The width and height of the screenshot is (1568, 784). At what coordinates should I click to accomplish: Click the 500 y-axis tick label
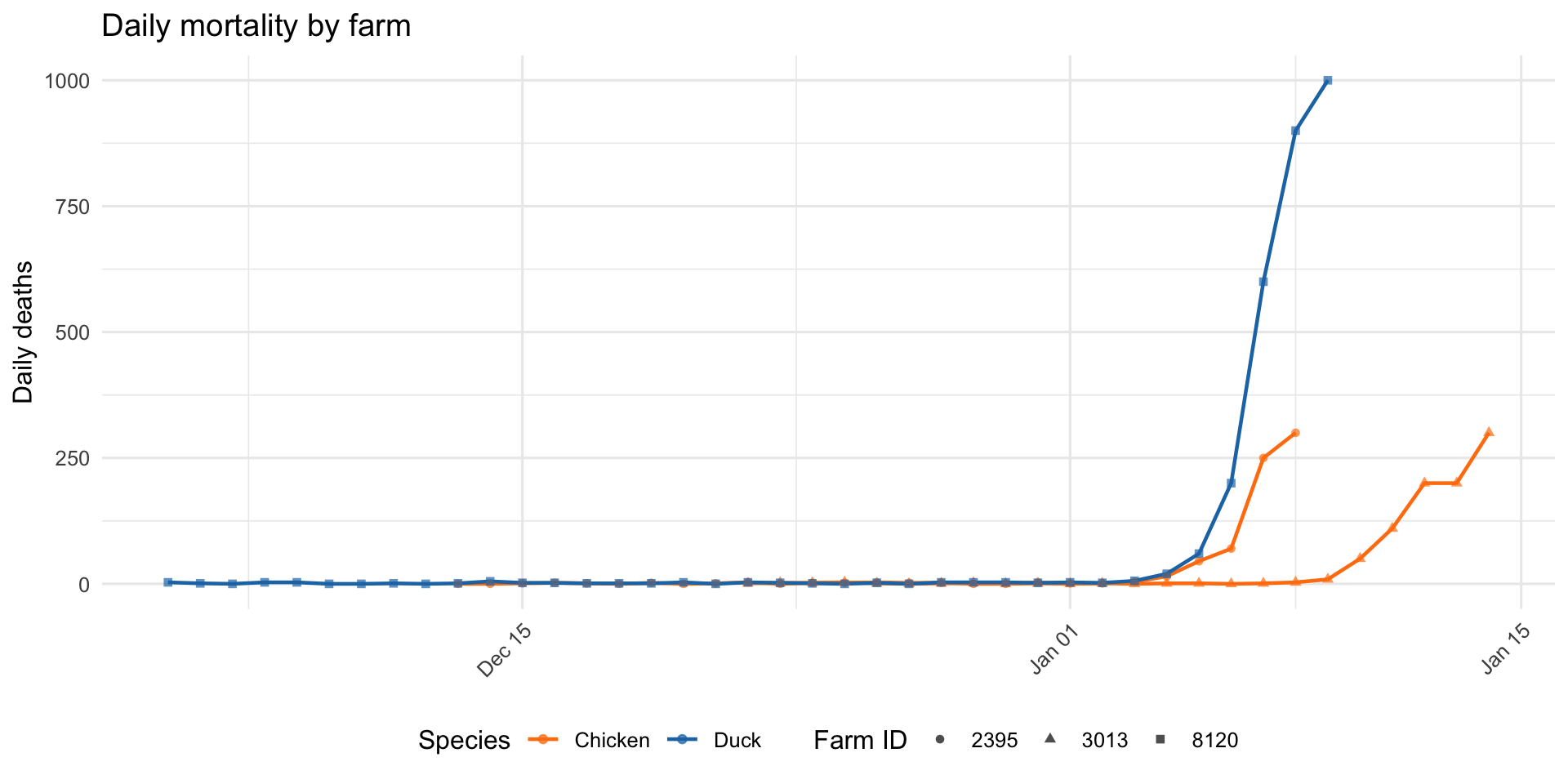tap(73, 332)
